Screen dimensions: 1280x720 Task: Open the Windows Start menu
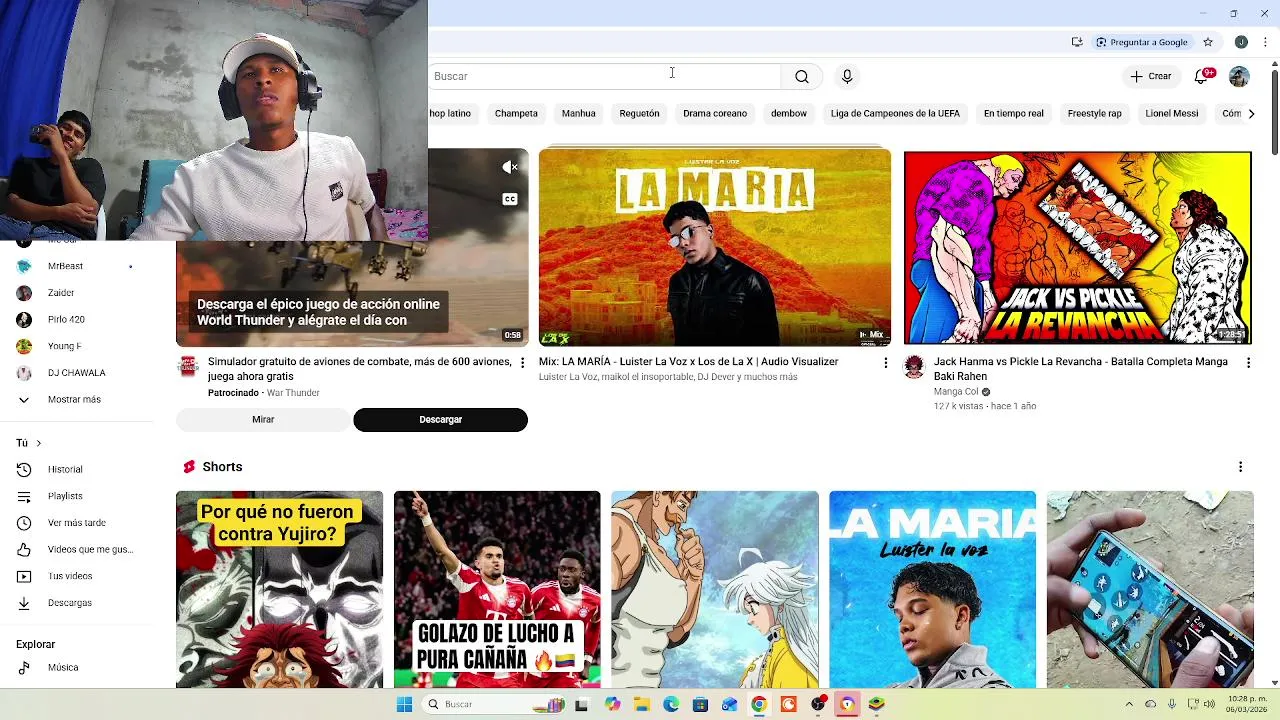click(x=404, y=705)
